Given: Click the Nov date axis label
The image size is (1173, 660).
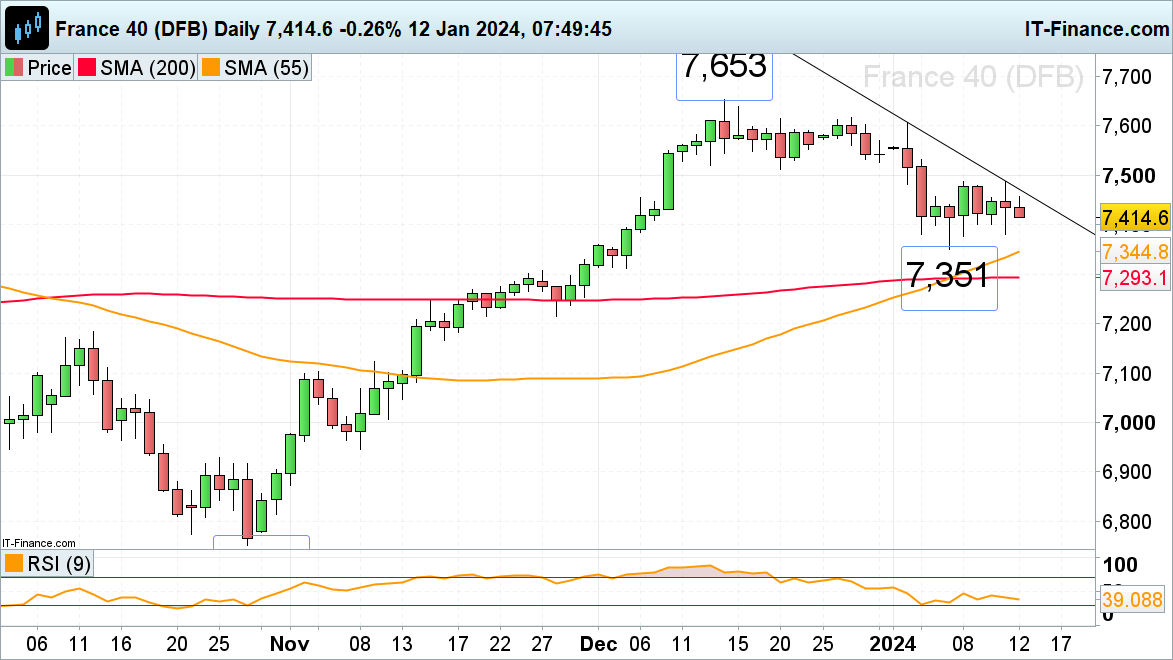Looking at the screenshot, I should (x=290, y=644).
